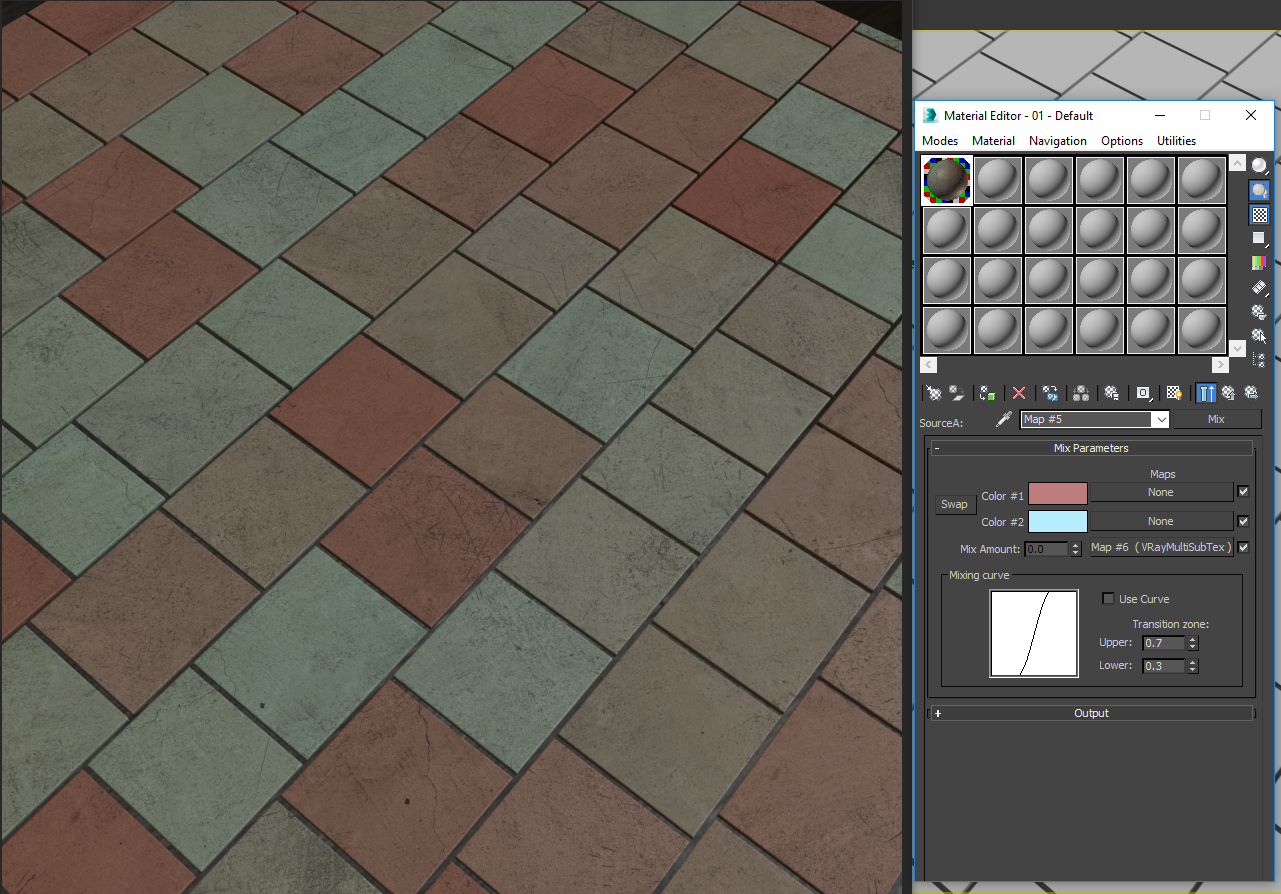1281x894 pixels.
Task: Click the Mix Amount spinner arrows
Action: [1076, 549]
